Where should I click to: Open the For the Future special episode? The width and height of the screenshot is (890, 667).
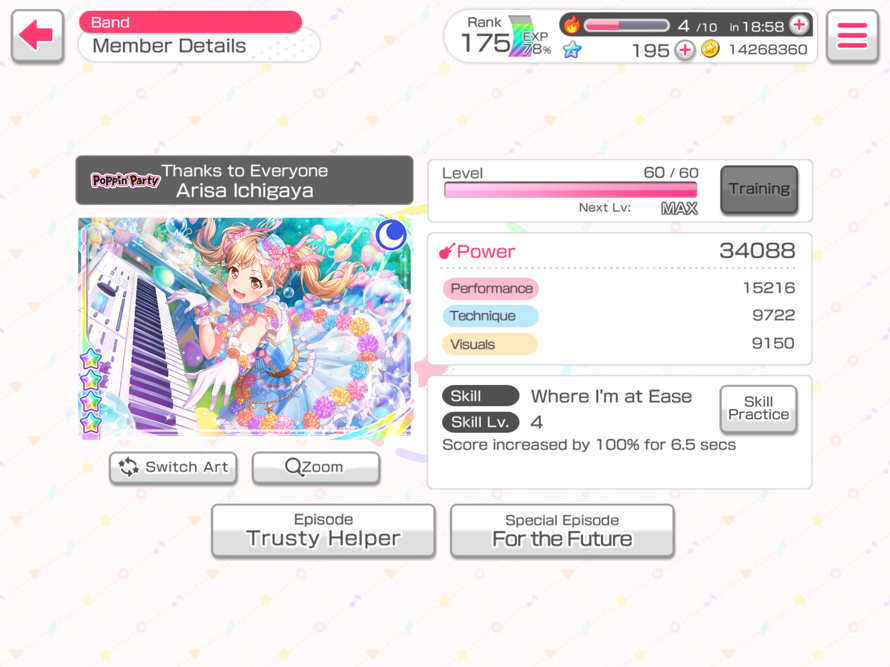click(x=562, y=531)
